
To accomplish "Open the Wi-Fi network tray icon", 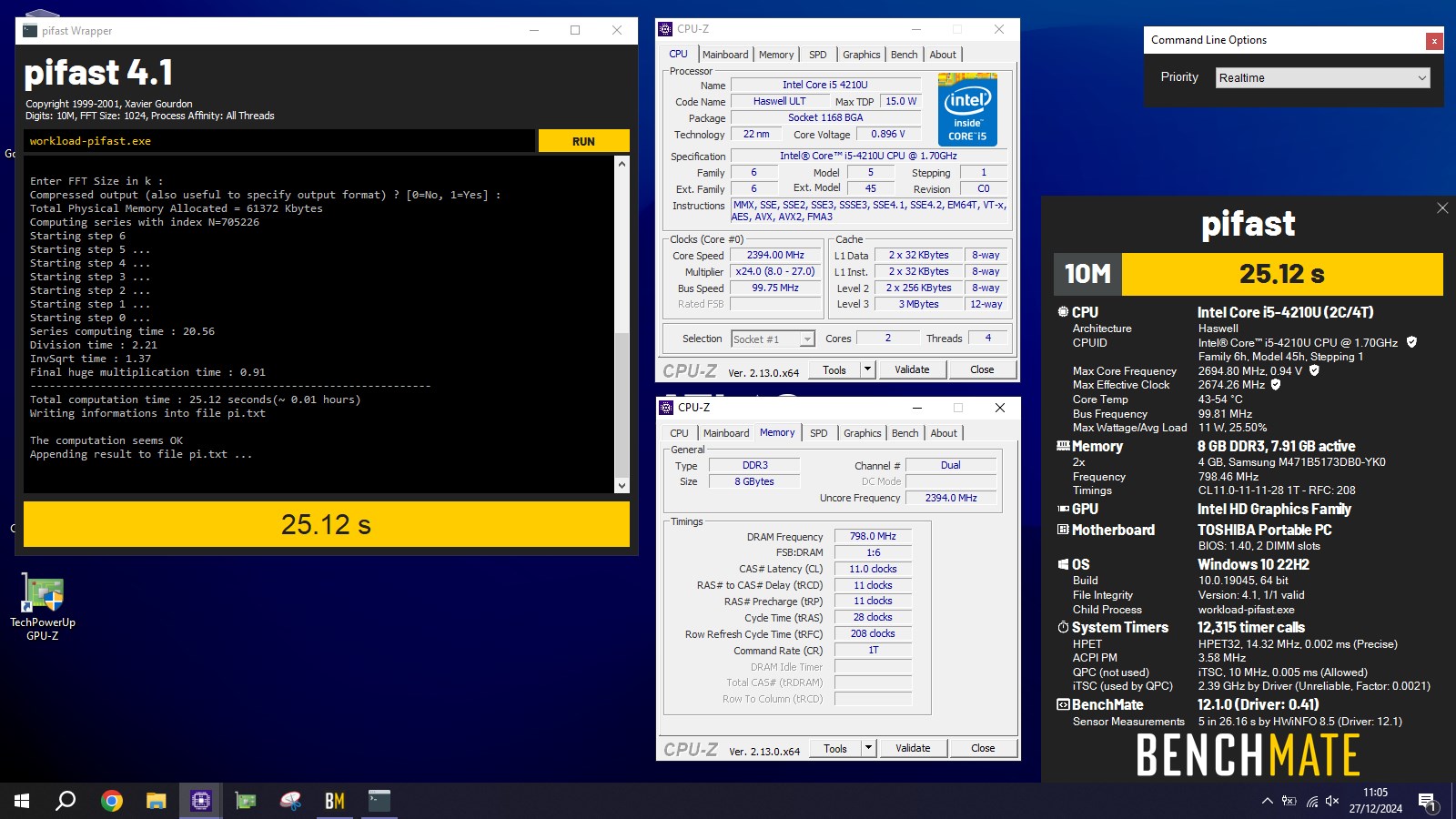I will (1311, 801).
